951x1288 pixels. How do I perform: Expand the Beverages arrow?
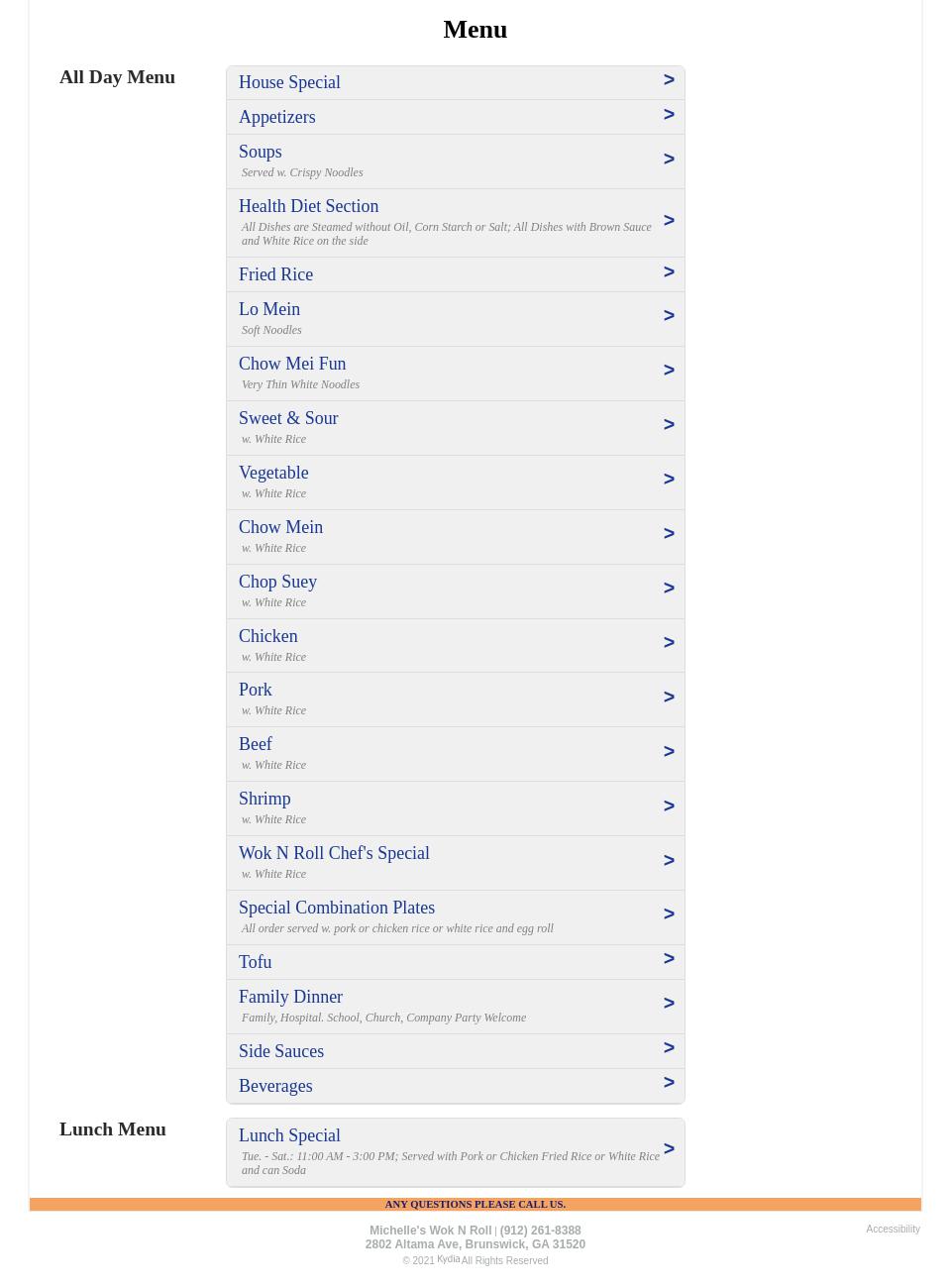click(x=669, y=1083)
